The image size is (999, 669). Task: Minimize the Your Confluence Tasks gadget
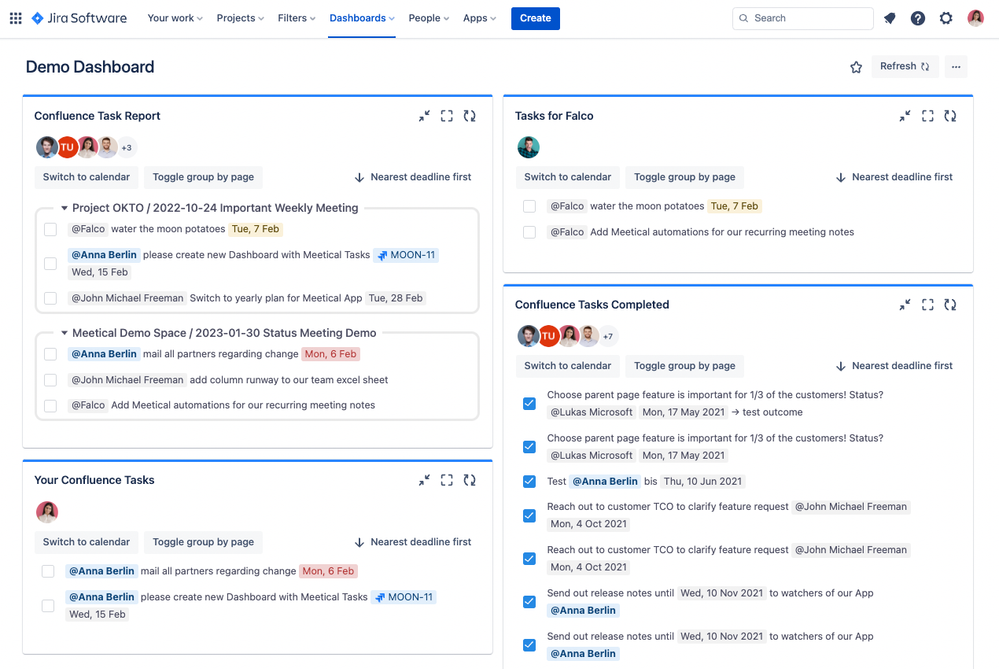coord(424,480)
